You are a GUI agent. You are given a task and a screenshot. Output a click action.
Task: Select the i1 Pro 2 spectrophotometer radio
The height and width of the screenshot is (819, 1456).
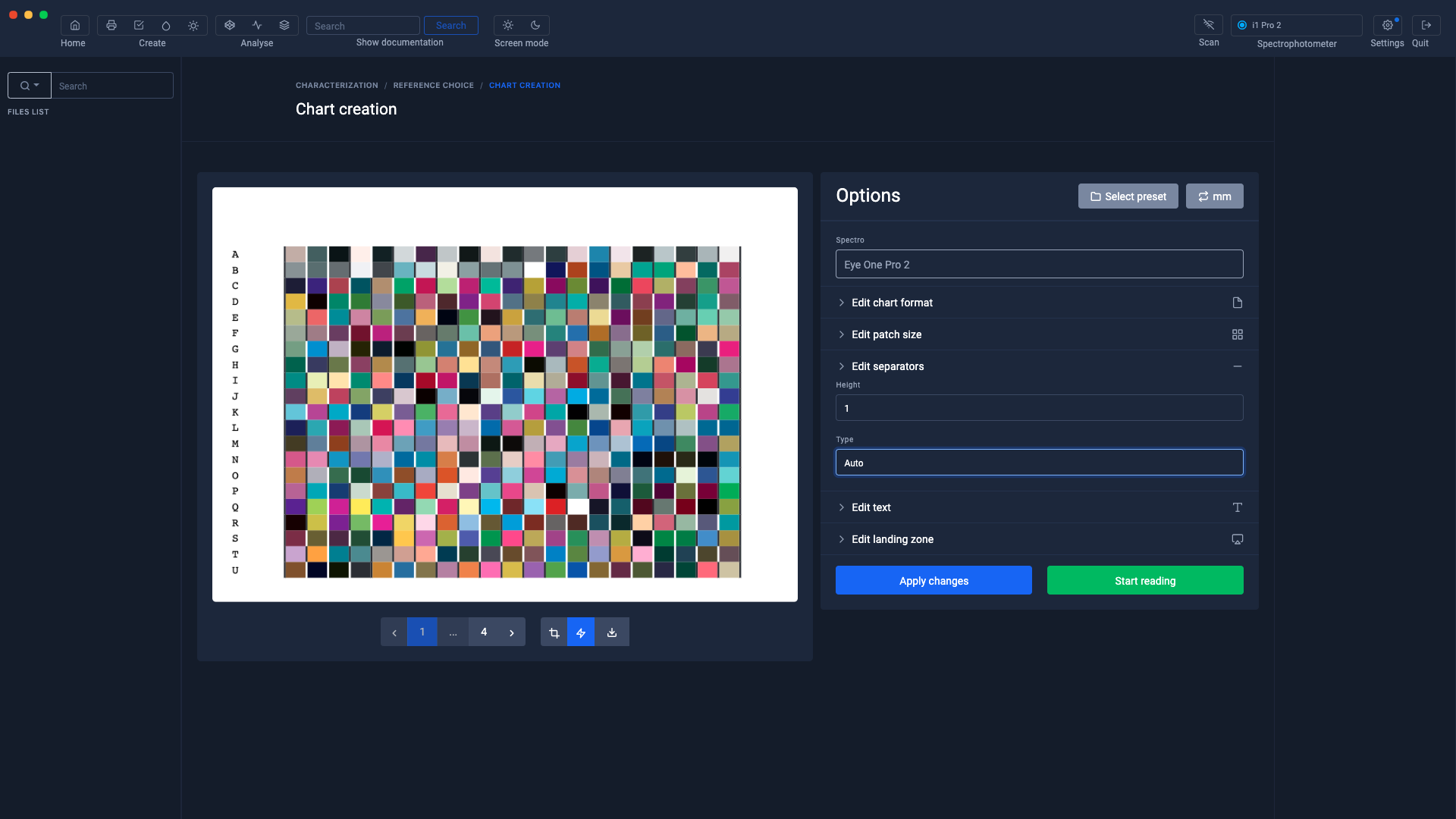(1242, 25)
